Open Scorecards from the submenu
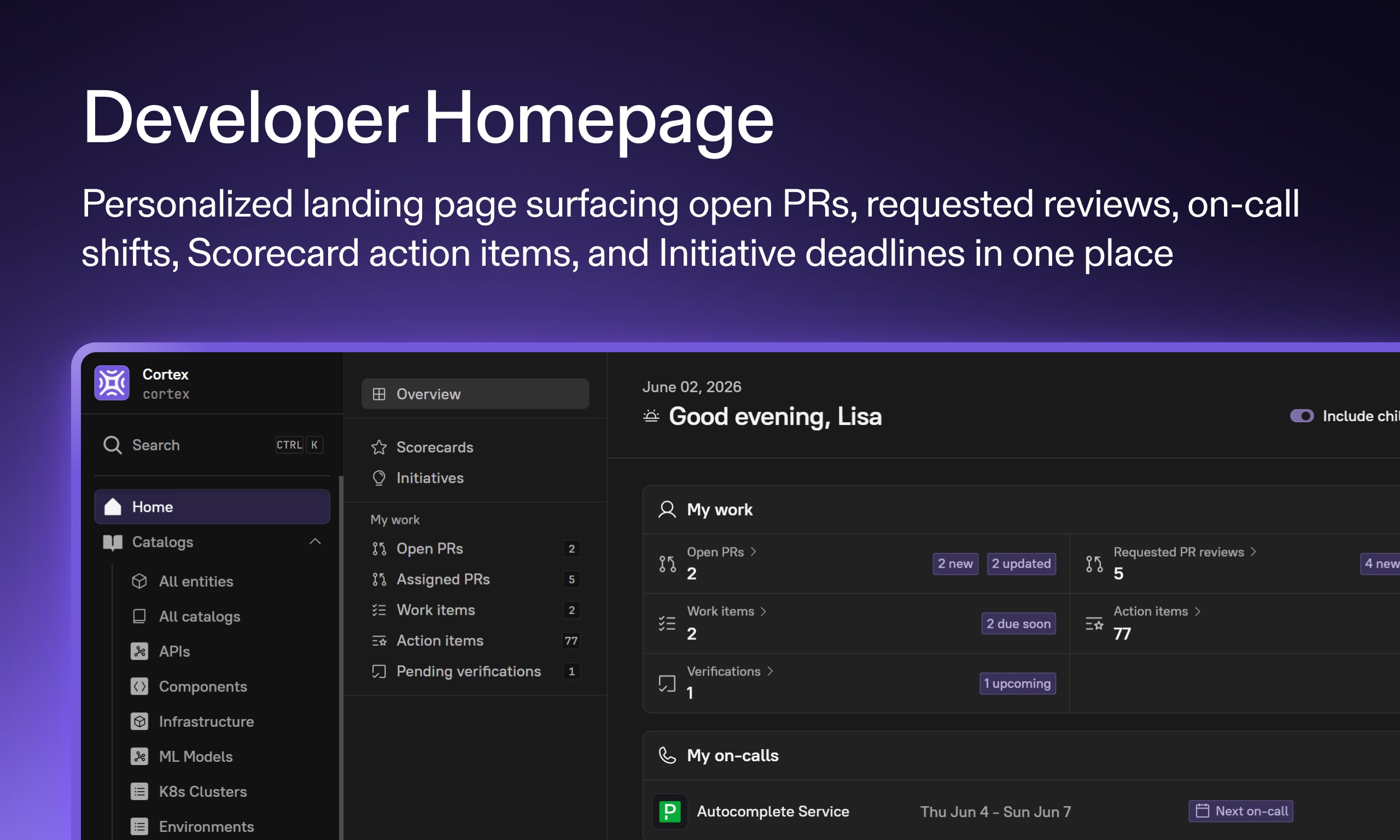Viewport: 1400px width, 840px height. click(x=475, y=447)
